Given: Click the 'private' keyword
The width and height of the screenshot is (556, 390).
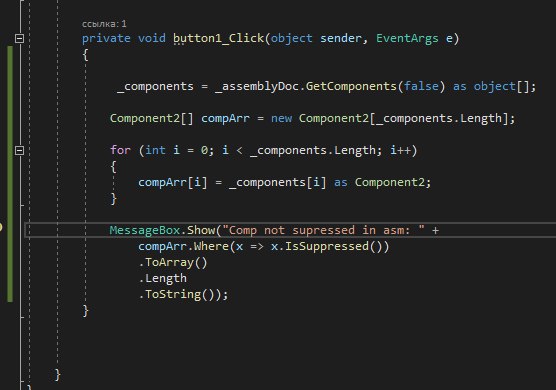Looking at the screenshot, I should click(x=106, y=38).
